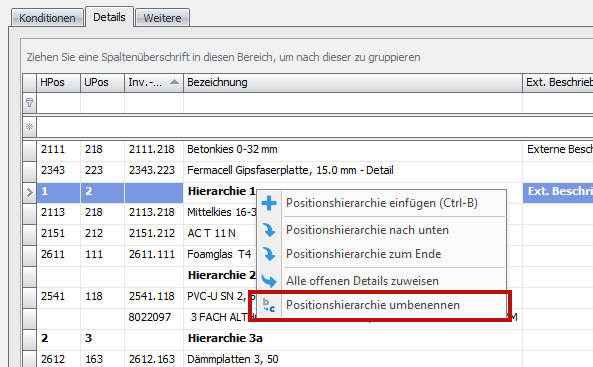Image resolution: width=593 pixels, height=367 pixels.
Task: Select the Details tab
Action: tap(109, 17)
